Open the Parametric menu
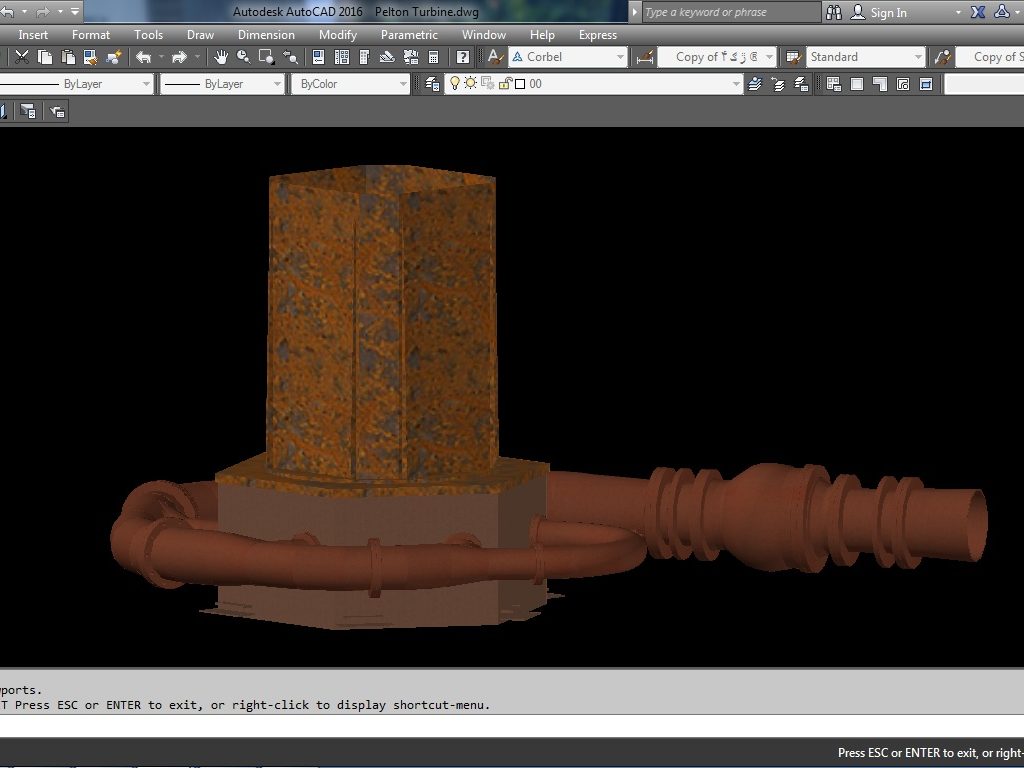Viewport: 1024px width, 768px height. [409, 35]
